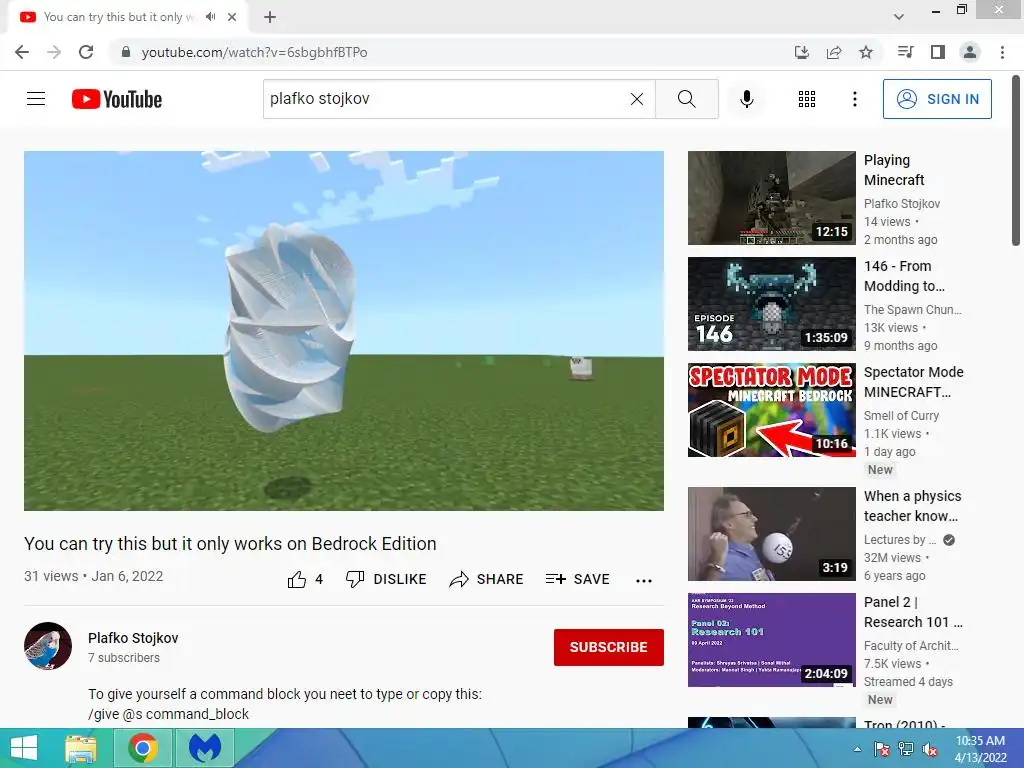Open Playing Minecraft video thumbnail

pos(771,198)
